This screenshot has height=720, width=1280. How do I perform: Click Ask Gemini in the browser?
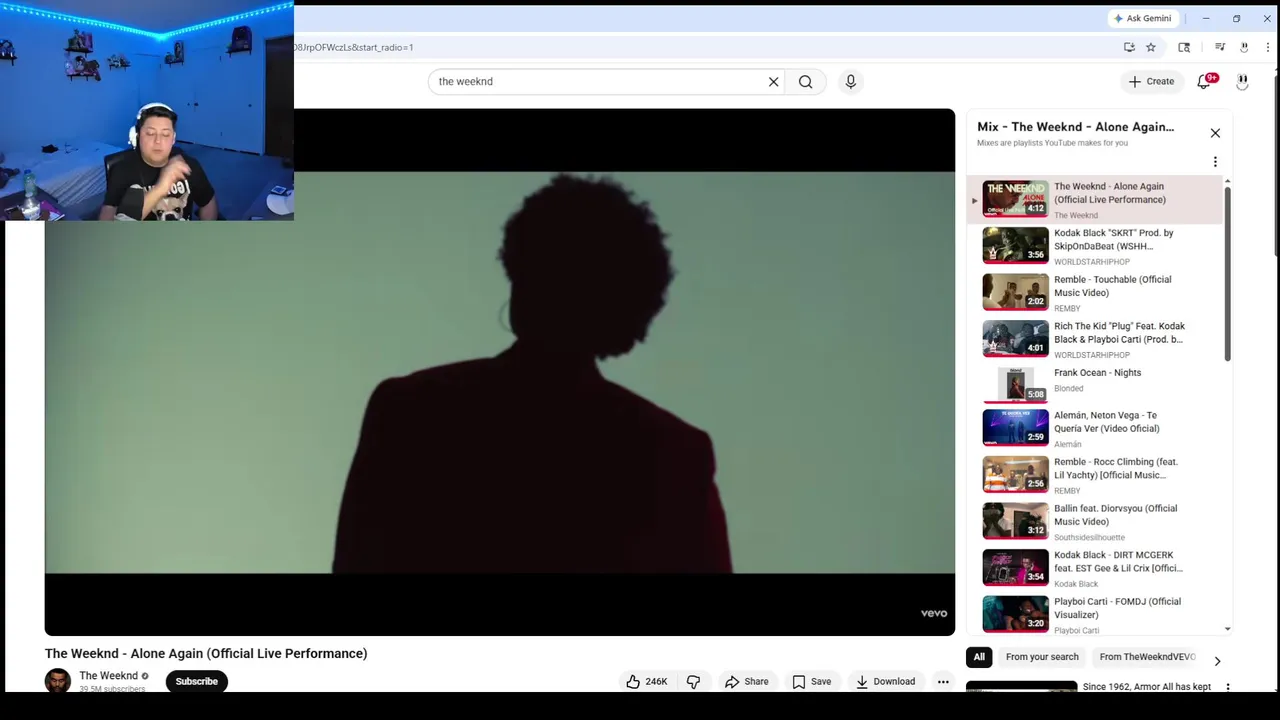(1142, 18)
